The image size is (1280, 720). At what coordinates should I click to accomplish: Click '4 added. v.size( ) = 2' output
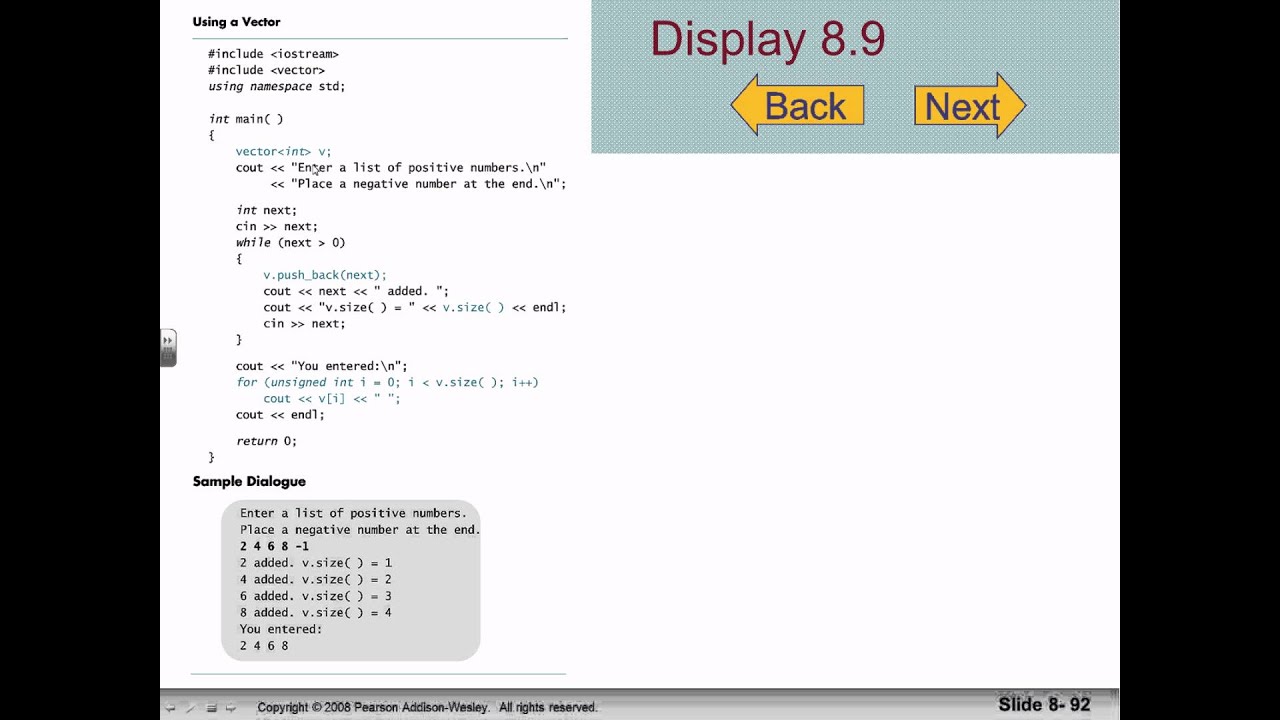(316, 579)
